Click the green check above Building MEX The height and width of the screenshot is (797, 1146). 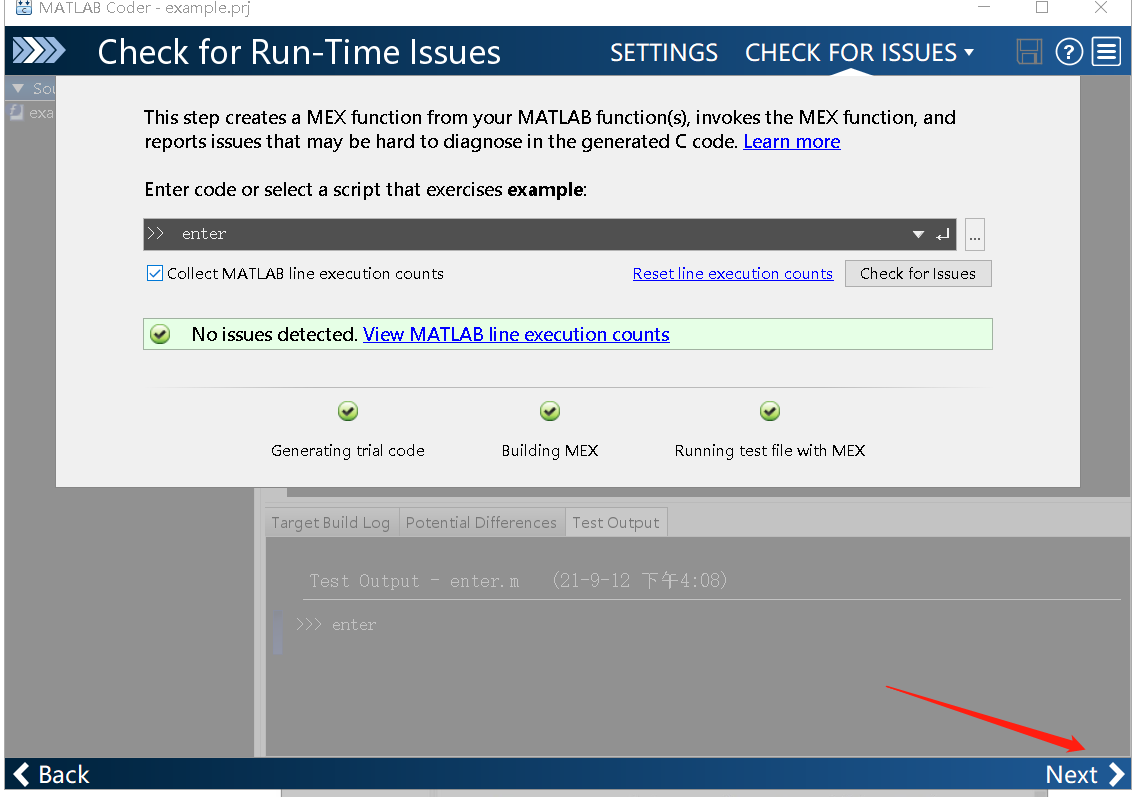point(550,412)
